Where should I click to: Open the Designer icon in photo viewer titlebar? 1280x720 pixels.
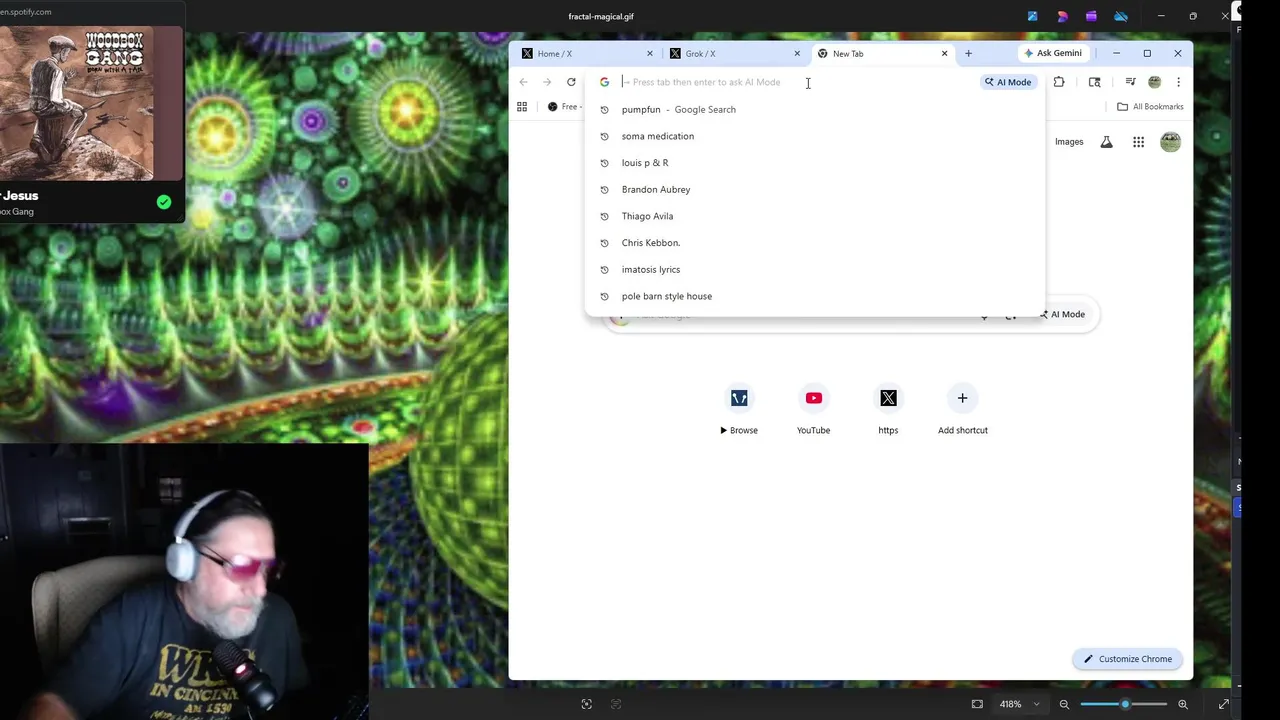(x=1062, y=16)
